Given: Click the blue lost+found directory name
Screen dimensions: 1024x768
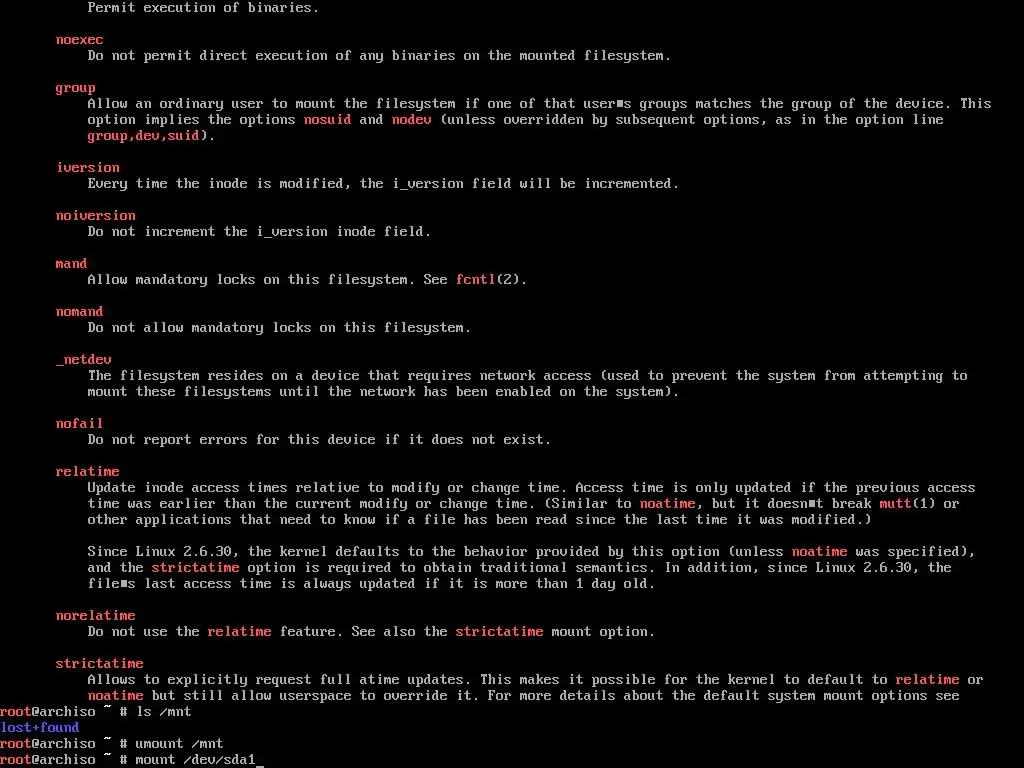Looking at the screenshot, I should (40, 728).
